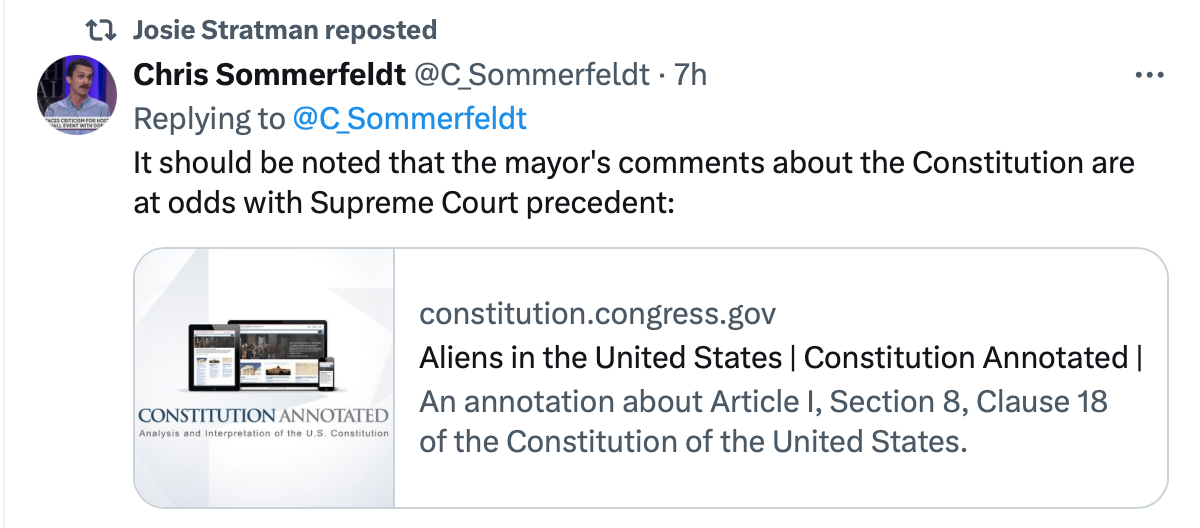The image size is (1200, 528).
Task: Click the "of the Constitution of the United States" line
Action: click(x=693, y=441)
